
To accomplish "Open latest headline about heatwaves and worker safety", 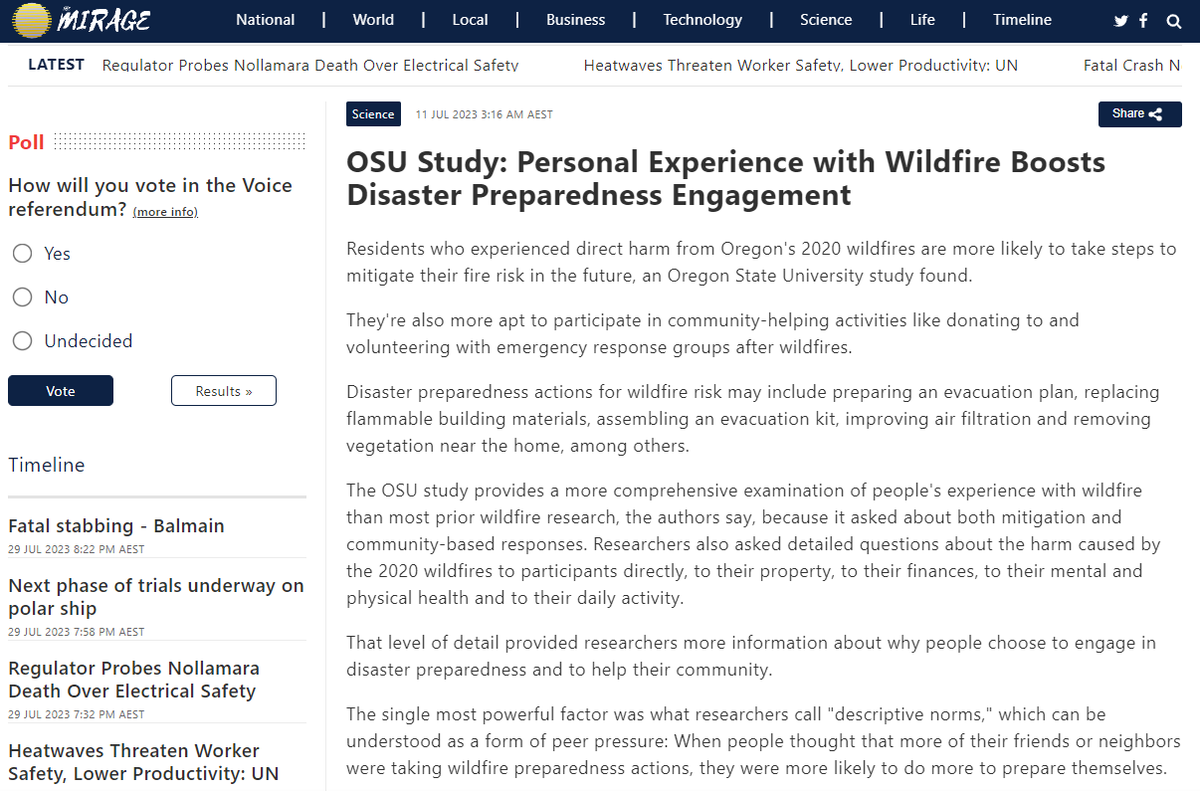I will coord(801,65).
